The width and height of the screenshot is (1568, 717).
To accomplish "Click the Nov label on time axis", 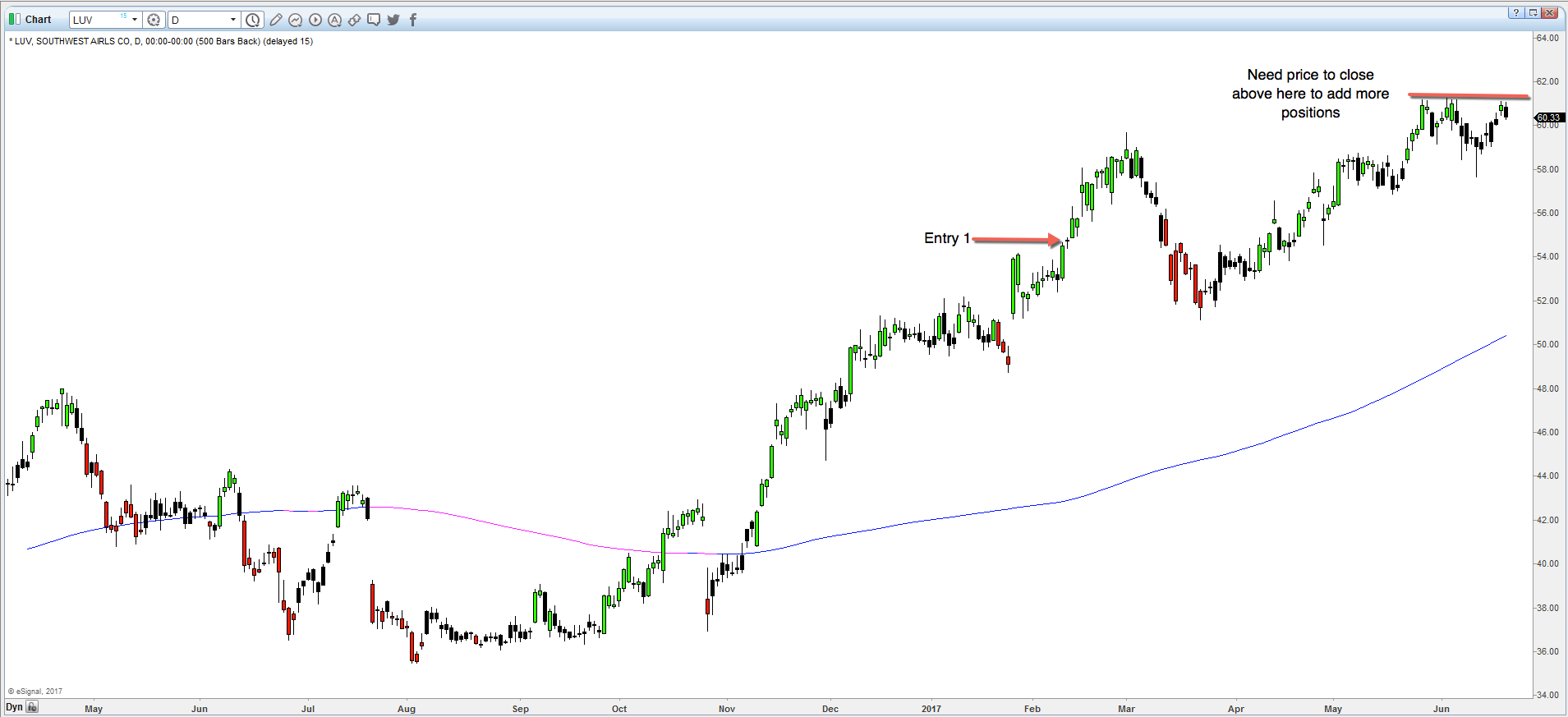I will [727, 709].
